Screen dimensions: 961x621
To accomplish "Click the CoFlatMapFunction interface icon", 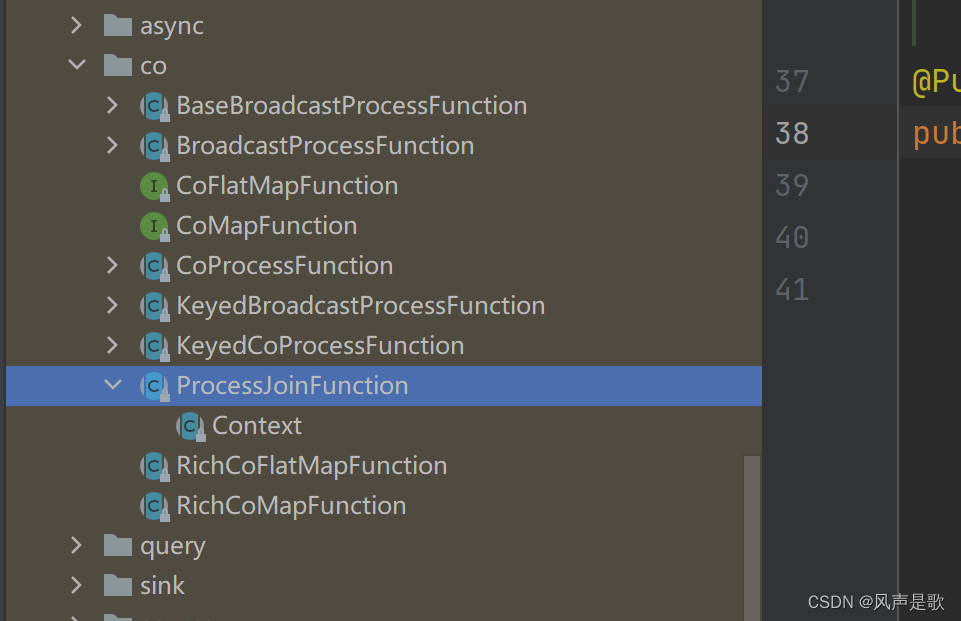I will coord(153,186).
